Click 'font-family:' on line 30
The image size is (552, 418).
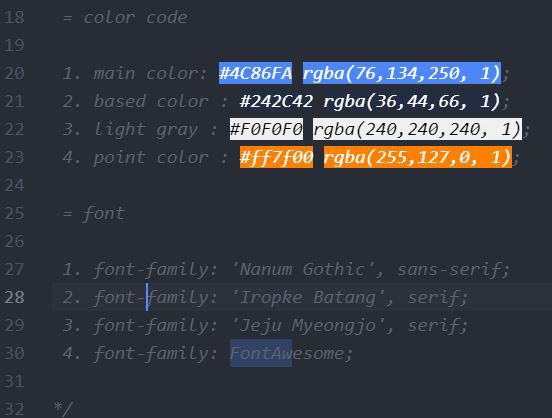tap(156, 353)
